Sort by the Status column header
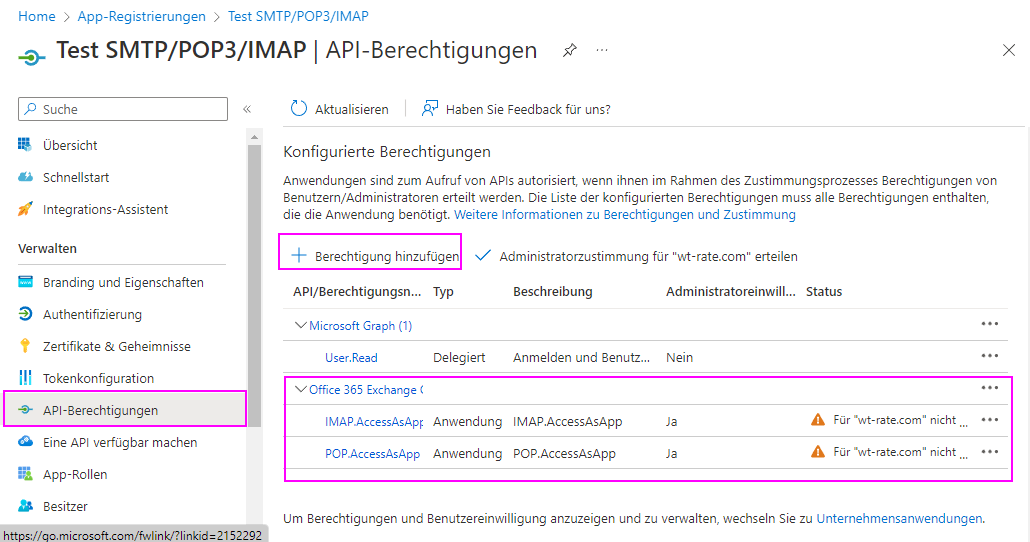This screenshot has width=1030, height=542. point(824,292)
